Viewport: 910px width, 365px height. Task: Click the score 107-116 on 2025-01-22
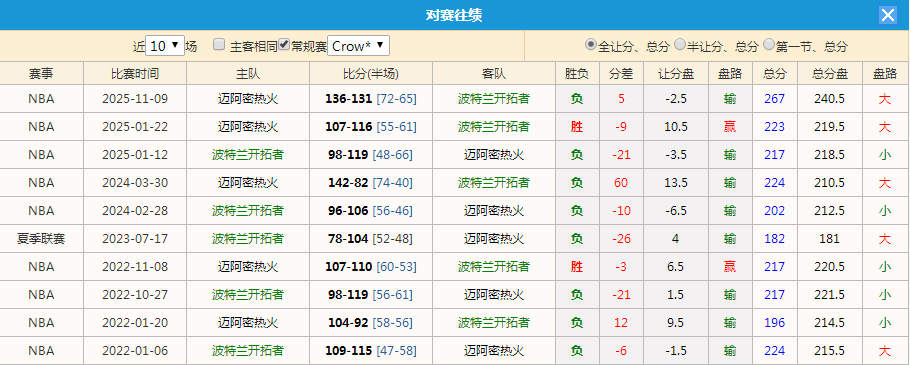click(x=348, y=127)
